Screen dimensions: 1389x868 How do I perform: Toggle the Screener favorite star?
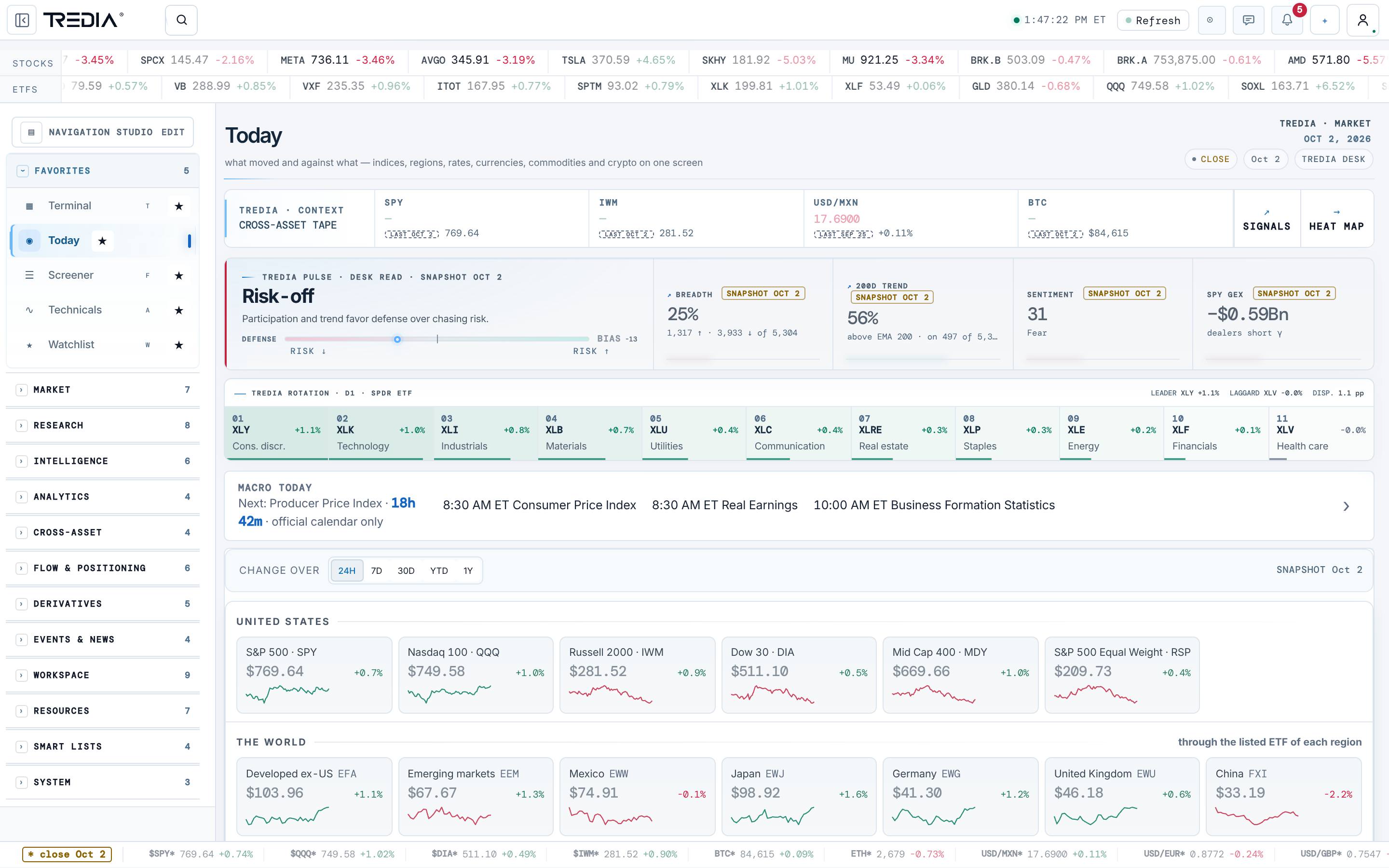[x=179, y=275]
